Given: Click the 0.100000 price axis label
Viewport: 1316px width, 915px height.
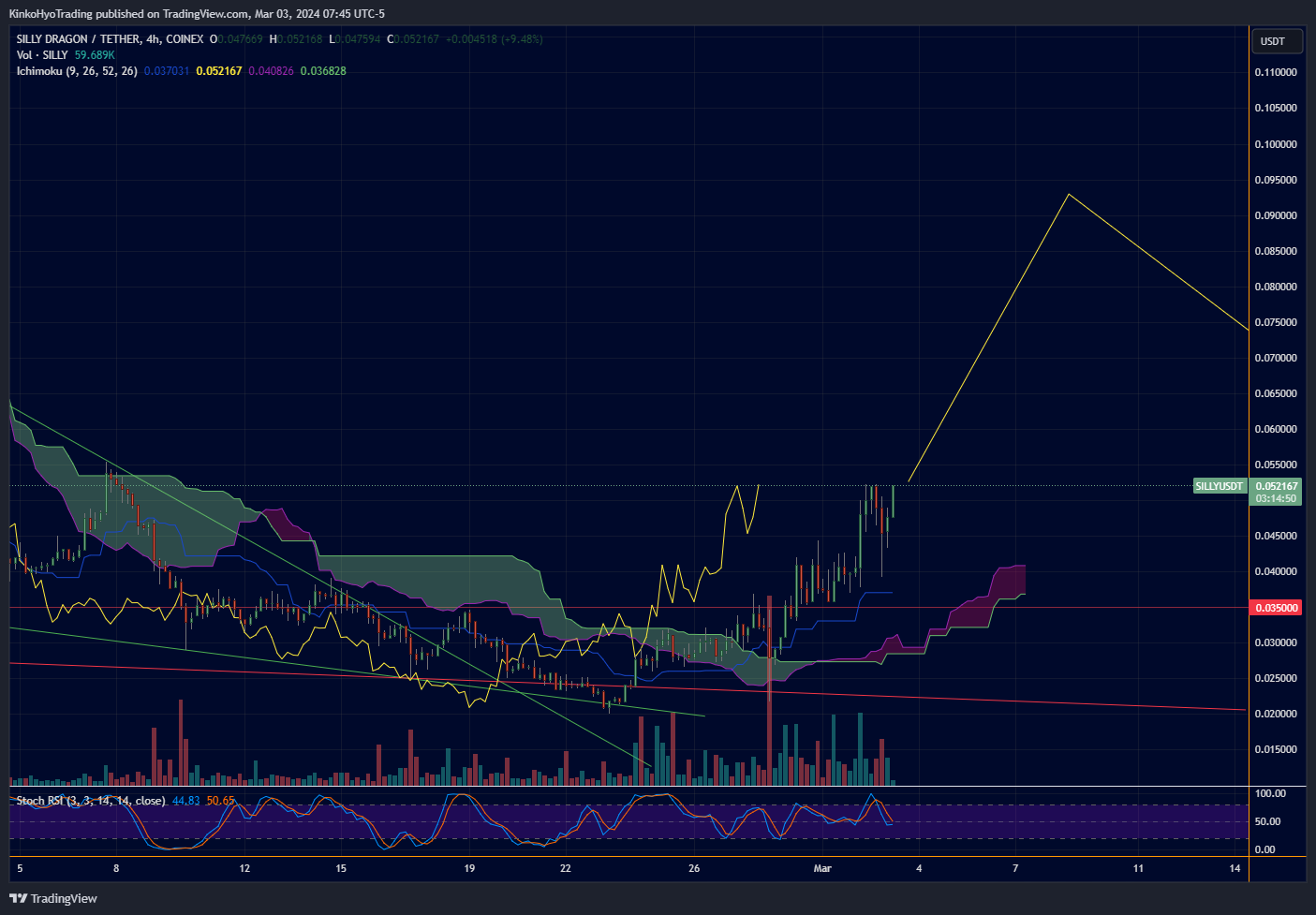Looking at the screenshot, I should (x=1276, y=144).
